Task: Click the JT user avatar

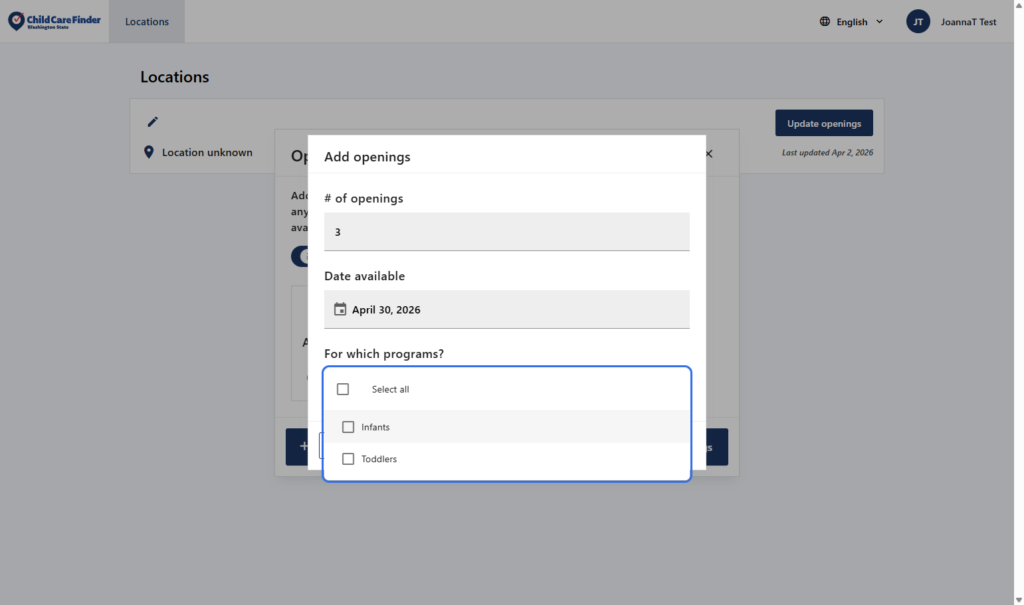Action: (x=918, y=21)
